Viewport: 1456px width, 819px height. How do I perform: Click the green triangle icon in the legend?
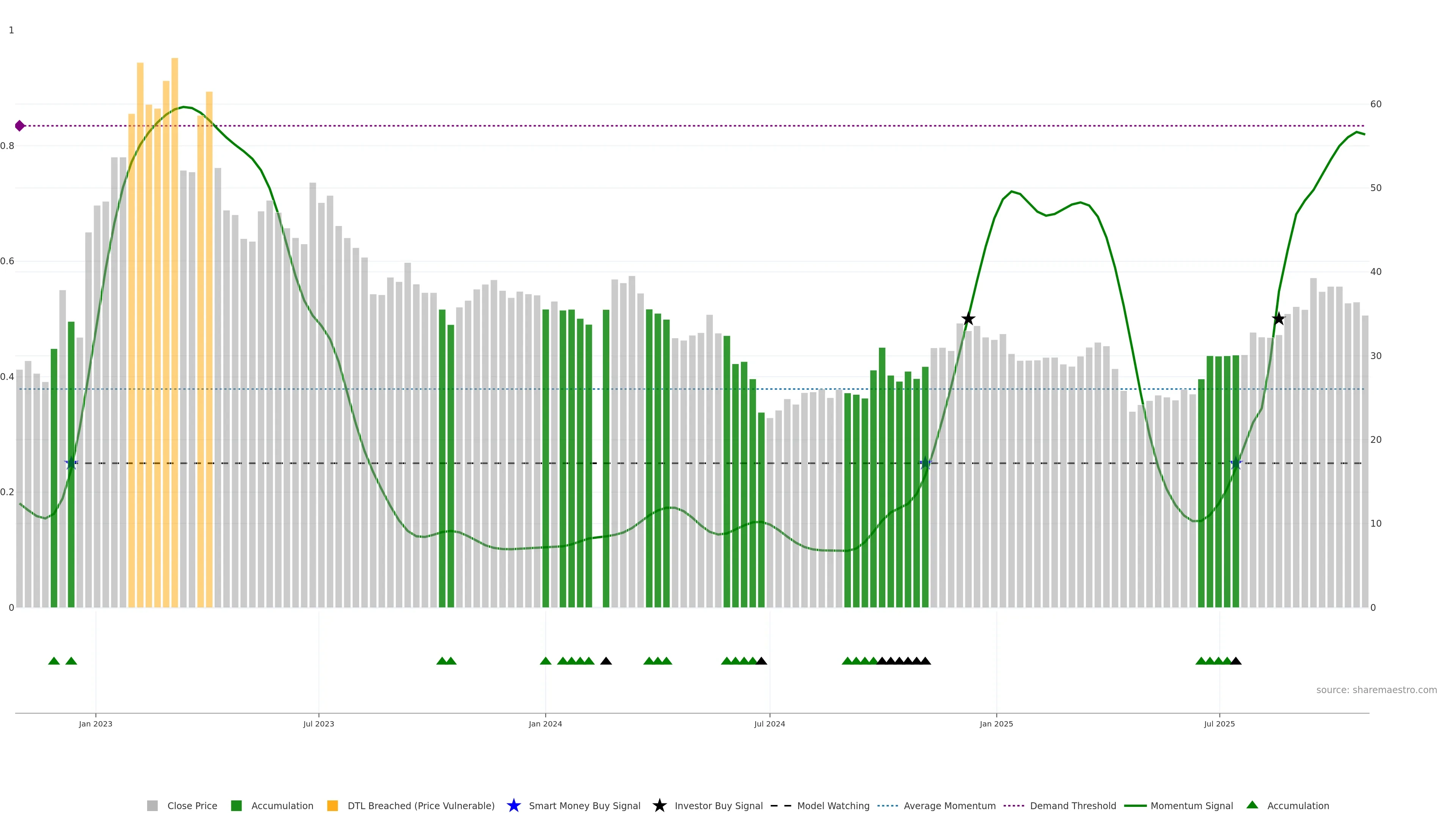1252,805
